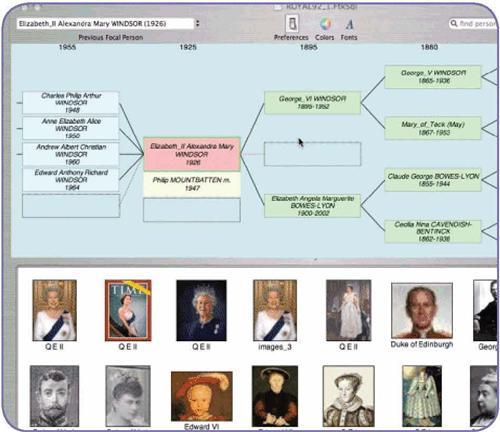This screenshot has height=432, width=500.
Task: Click Elizabeth Angela Marguerite BOWES-LYON box
Action: click(x=312, y=206)
